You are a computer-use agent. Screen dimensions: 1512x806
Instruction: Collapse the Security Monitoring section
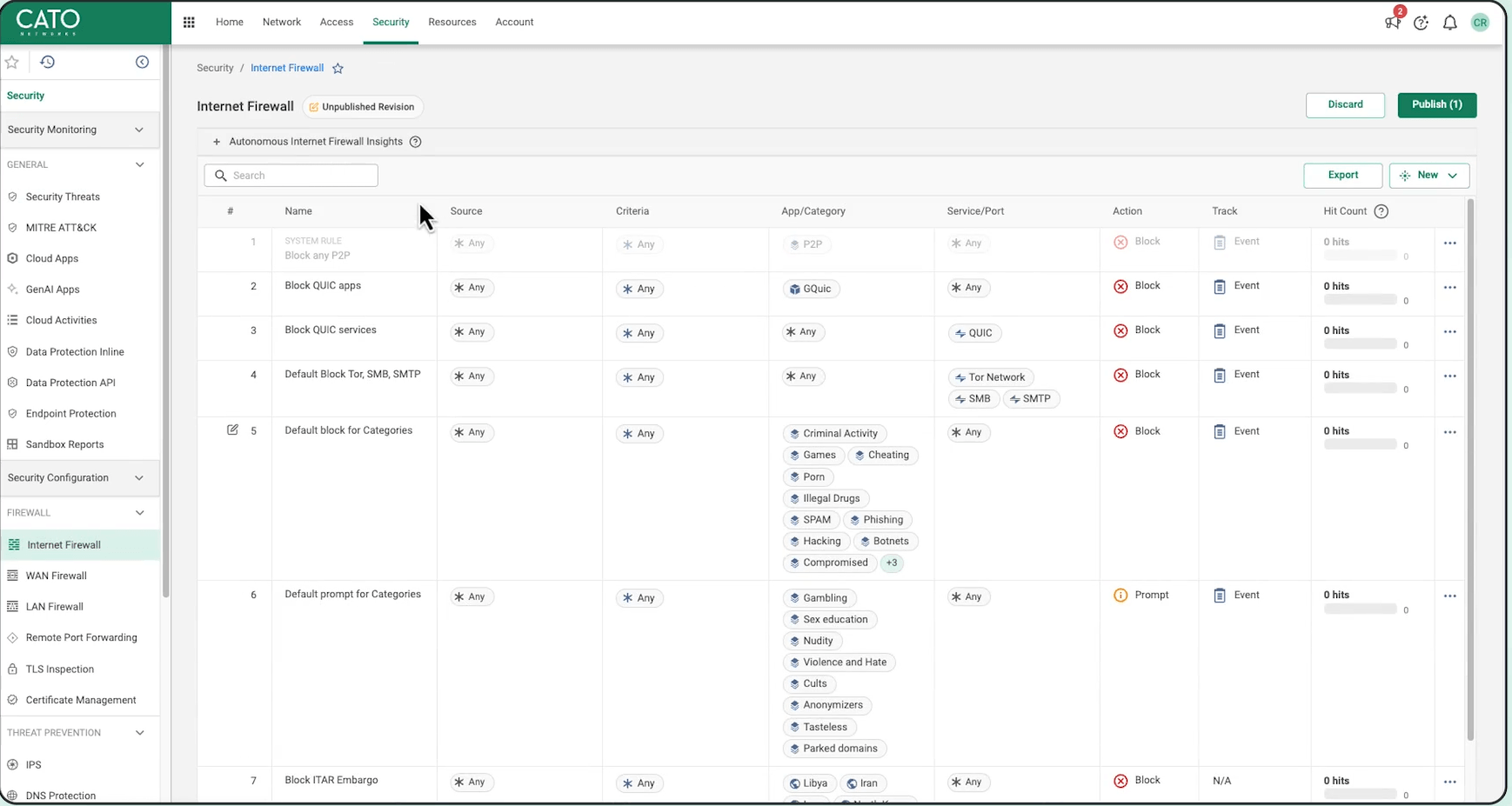click(x=139, y=130)
